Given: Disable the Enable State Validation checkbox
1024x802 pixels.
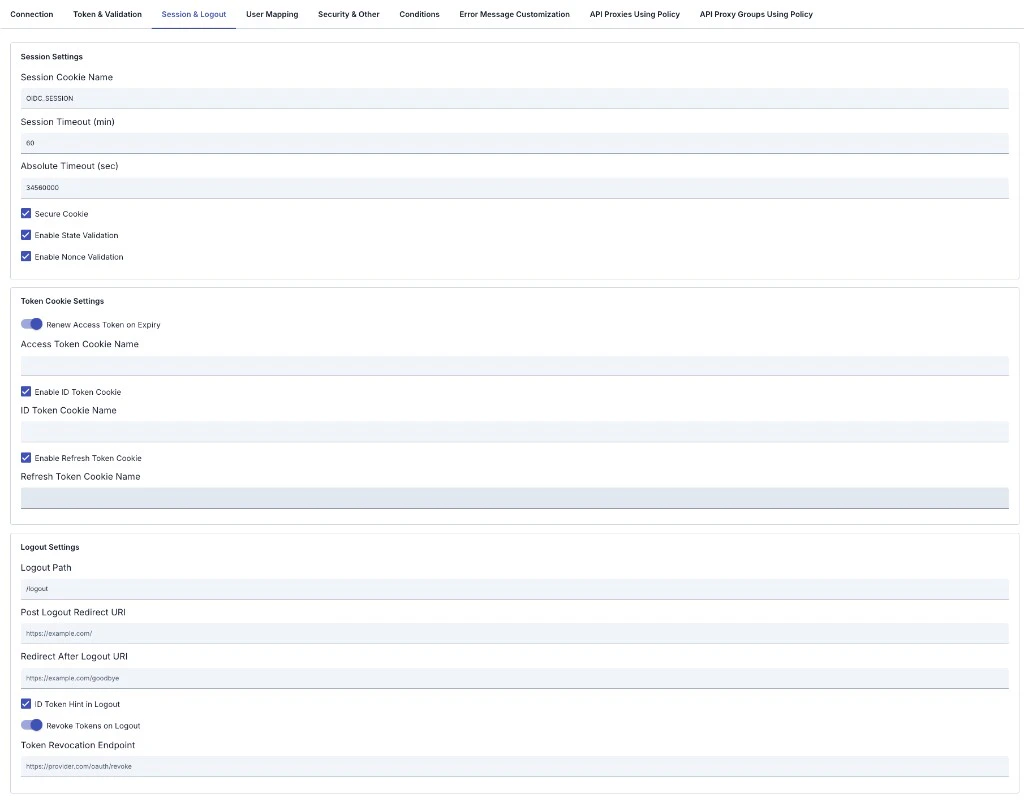Looking at the screenshot, I should point(26,235).
